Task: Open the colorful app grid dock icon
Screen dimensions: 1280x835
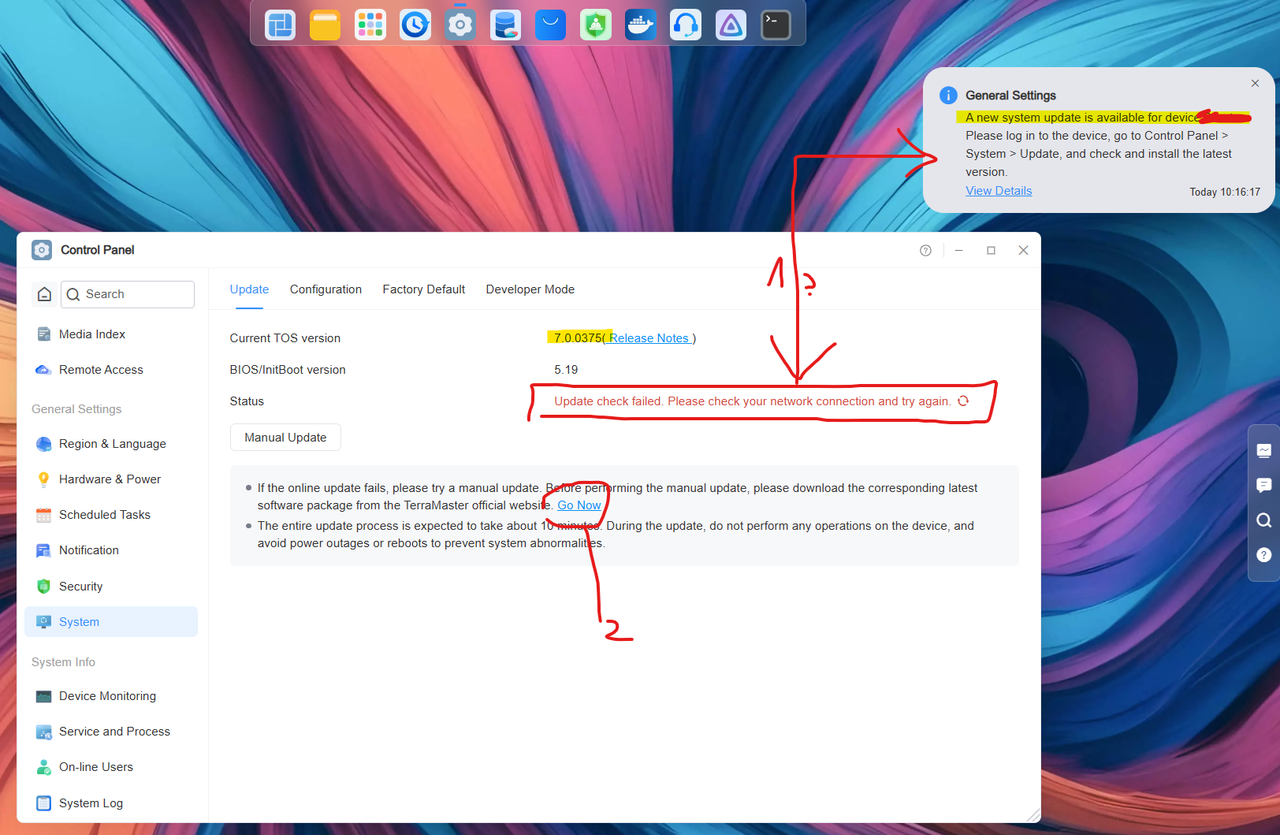Action: [370, 25]
